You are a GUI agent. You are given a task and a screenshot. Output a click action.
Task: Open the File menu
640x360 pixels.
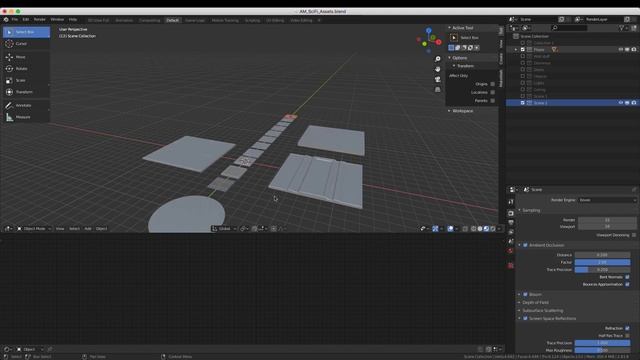(x=15, y=20)
